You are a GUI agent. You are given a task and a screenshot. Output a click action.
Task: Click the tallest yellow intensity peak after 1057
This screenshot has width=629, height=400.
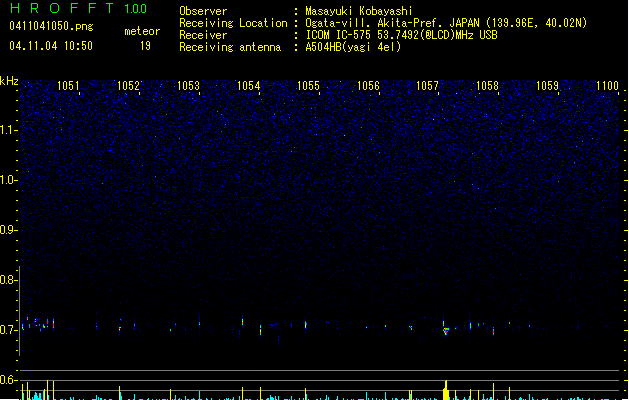coord(446,390)
